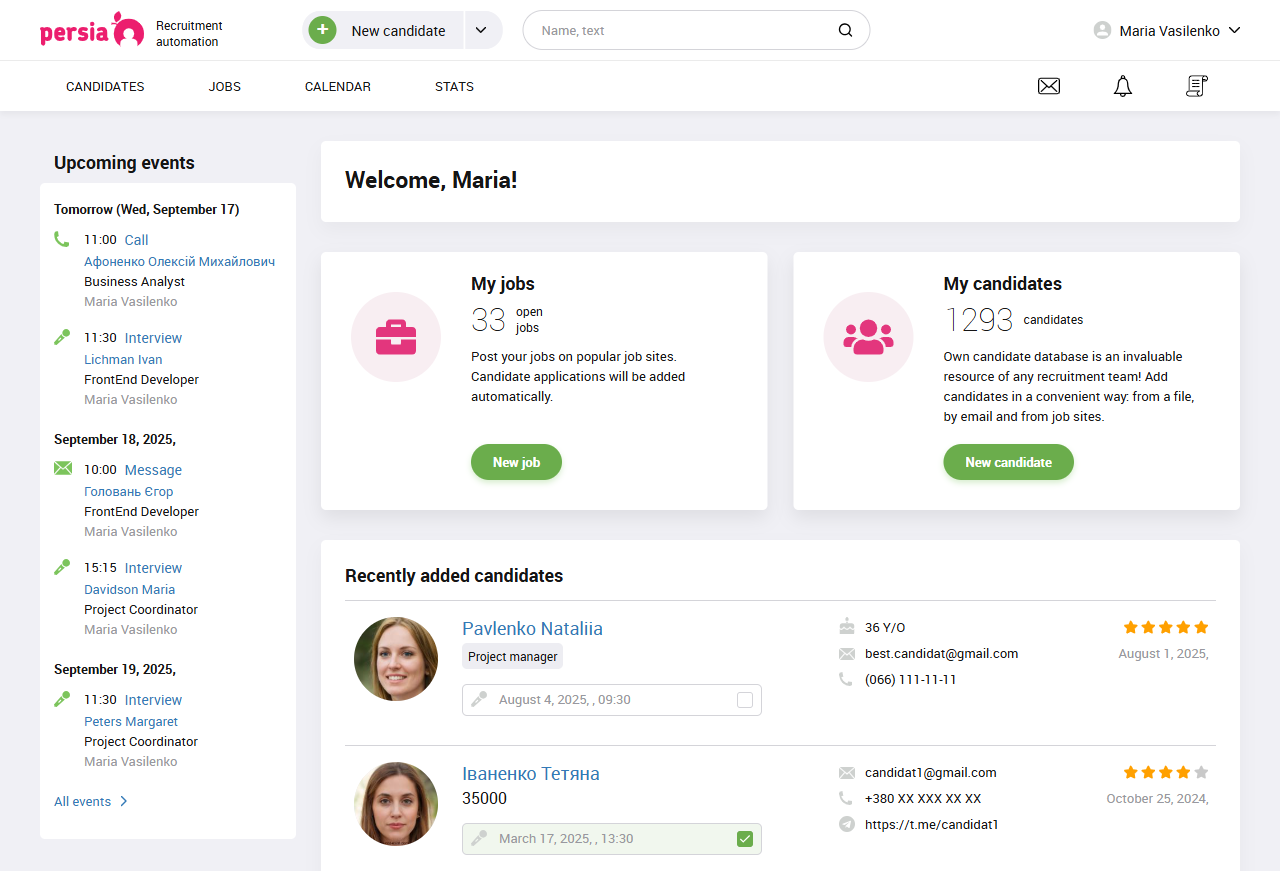The height and width of the screenshot is (871, 1280).
Task: Click the briefcase icon on the My jobs card
Action: point(395,337)
